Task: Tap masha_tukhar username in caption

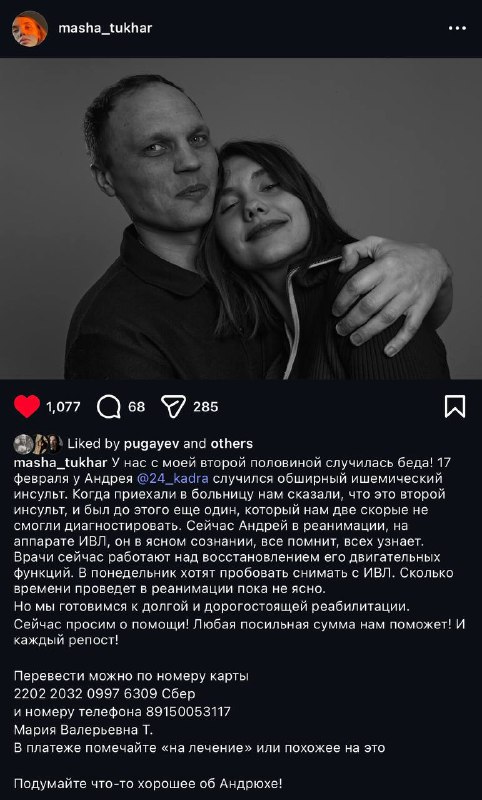Action: coord(60,463)
